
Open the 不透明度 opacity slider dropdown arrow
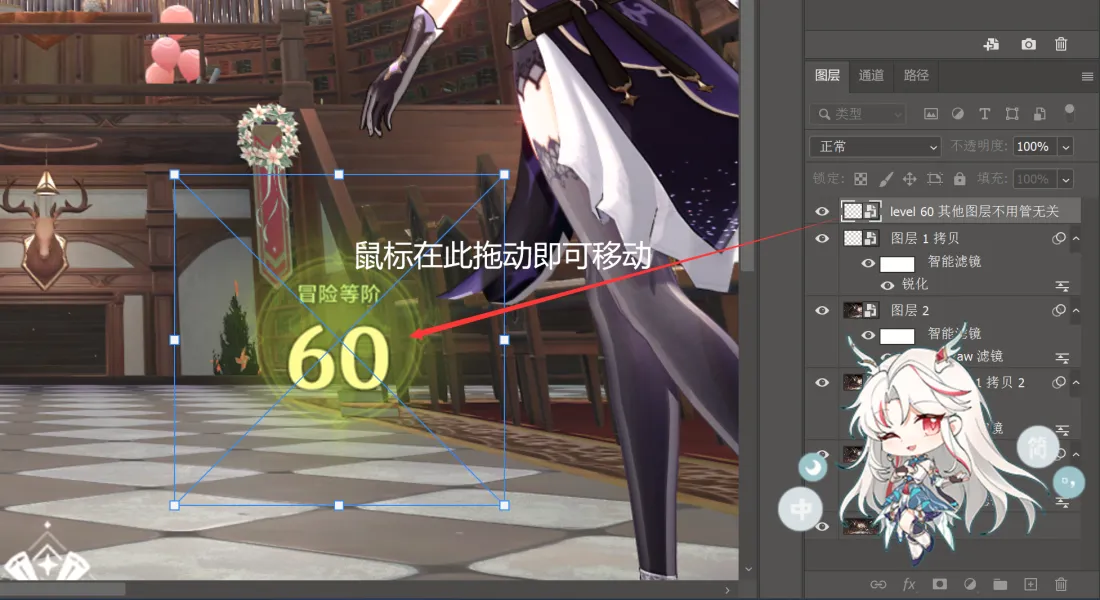[1065, 147]
